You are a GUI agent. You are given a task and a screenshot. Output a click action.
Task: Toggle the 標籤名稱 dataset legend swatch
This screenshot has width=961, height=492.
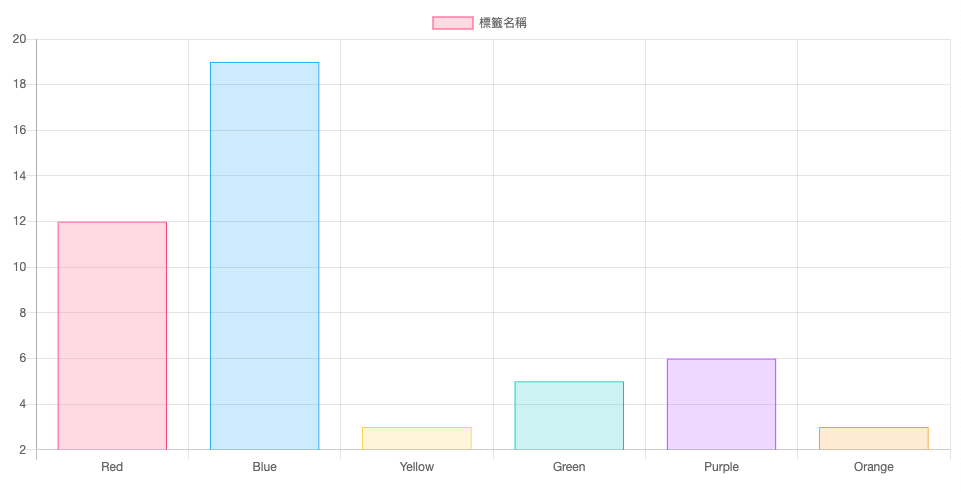tap(452, 23)
